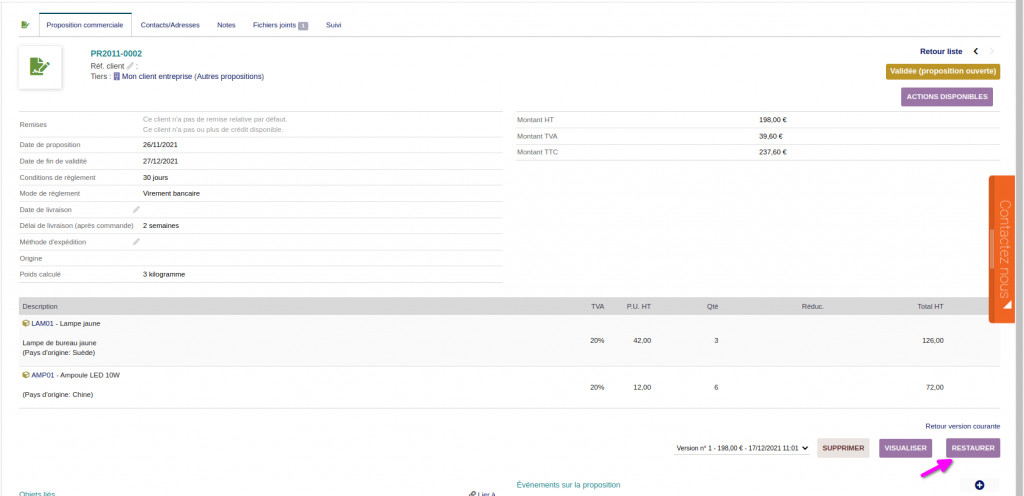Click '30 jours' payment terms value
This screenshot has width=1024, height=496.
pos(155,178)
